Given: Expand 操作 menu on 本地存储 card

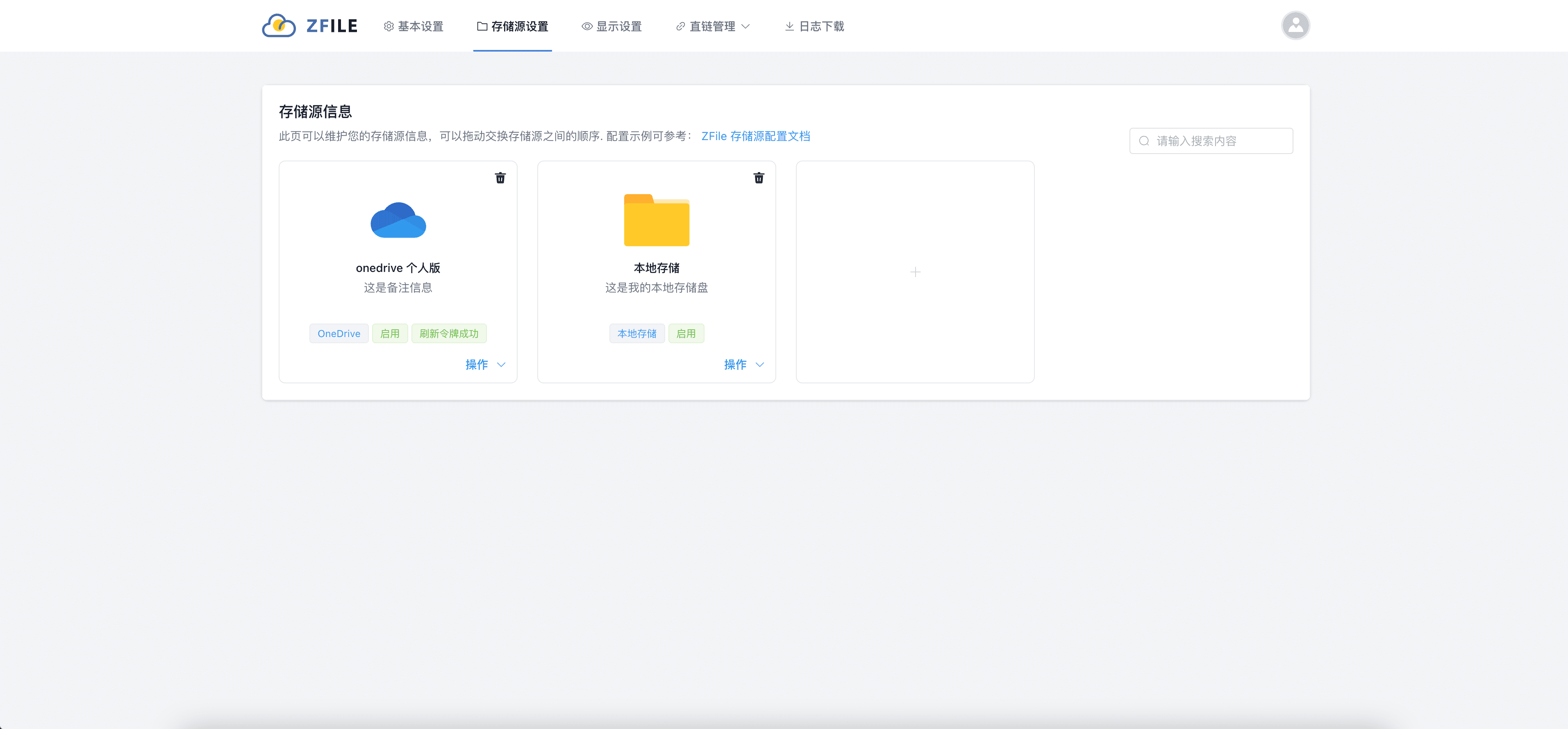Looking at the screenshot, I should 744,364.
